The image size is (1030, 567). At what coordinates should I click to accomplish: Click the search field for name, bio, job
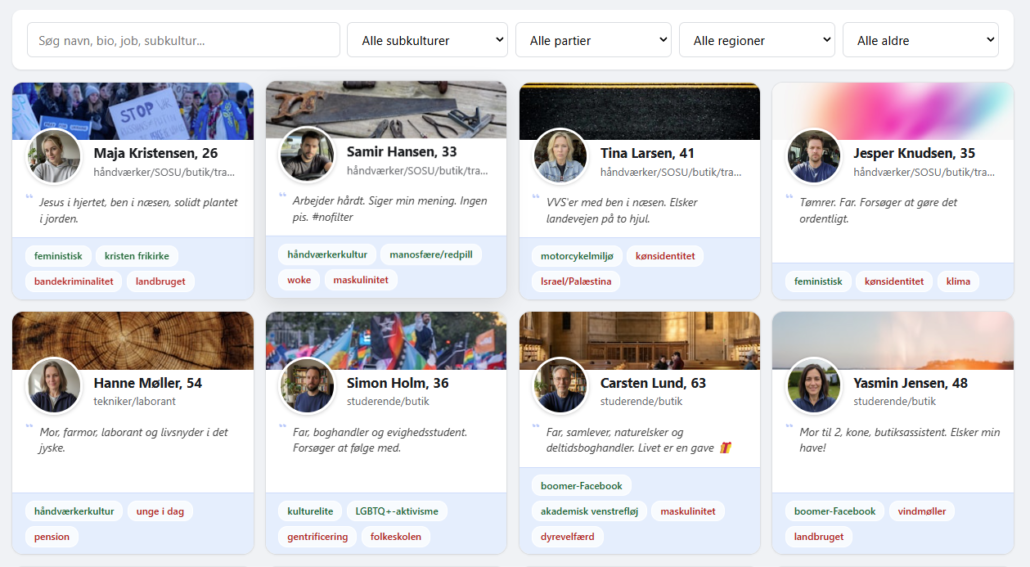183,40
